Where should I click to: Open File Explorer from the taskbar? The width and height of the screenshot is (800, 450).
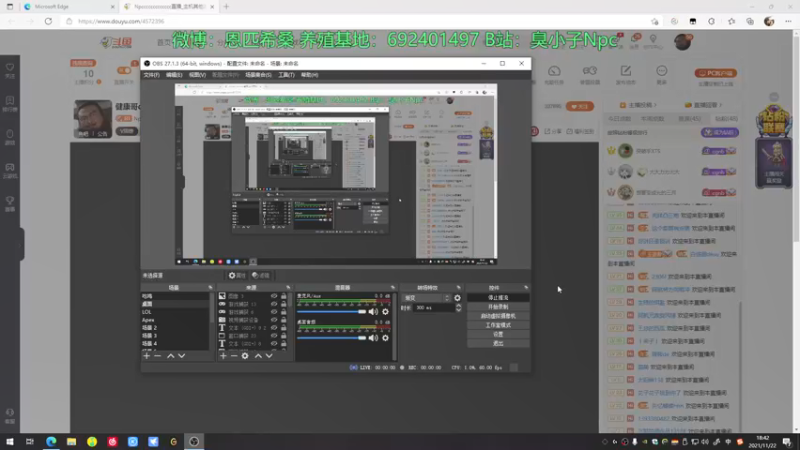pos(71,441)
